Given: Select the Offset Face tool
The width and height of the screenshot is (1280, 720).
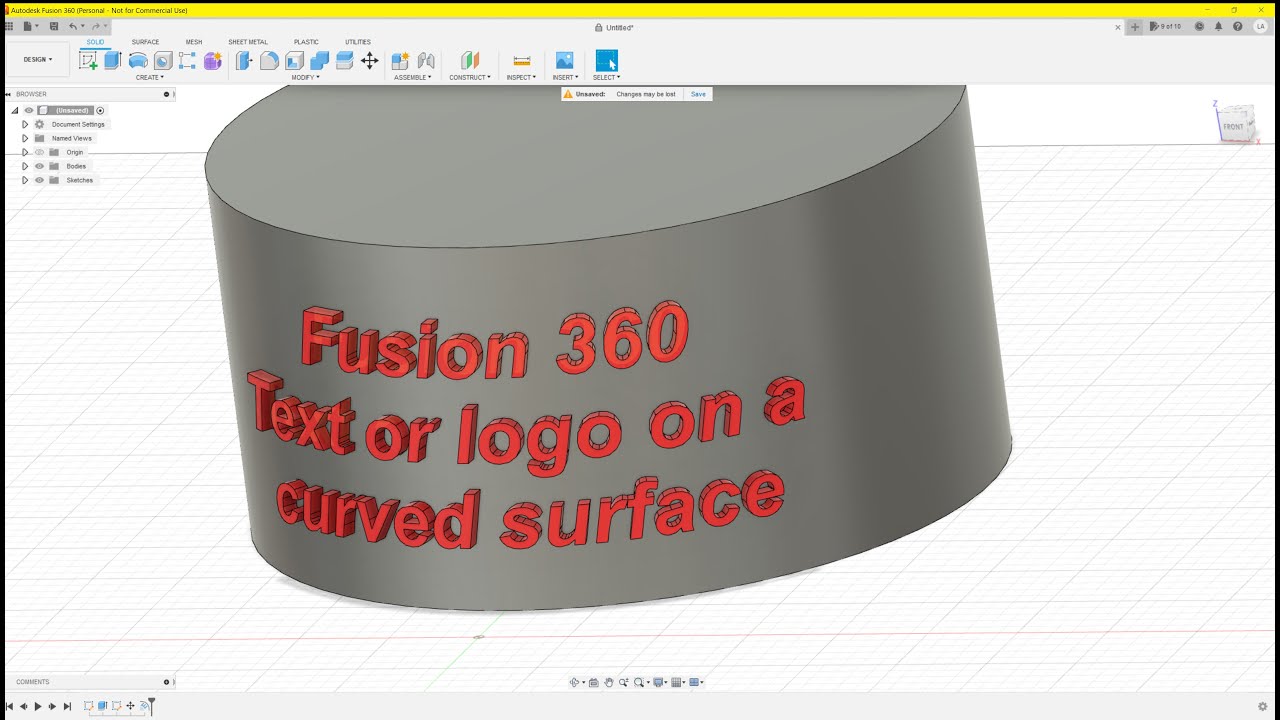Looking at the screenshot, I should pos(344,61).
